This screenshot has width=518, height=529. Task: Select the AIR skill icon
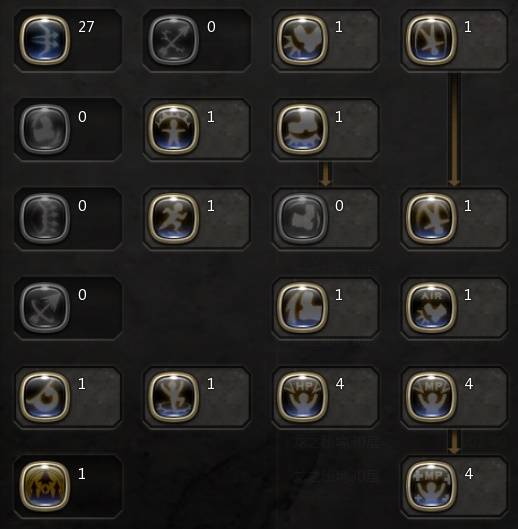tap(431, 308)
